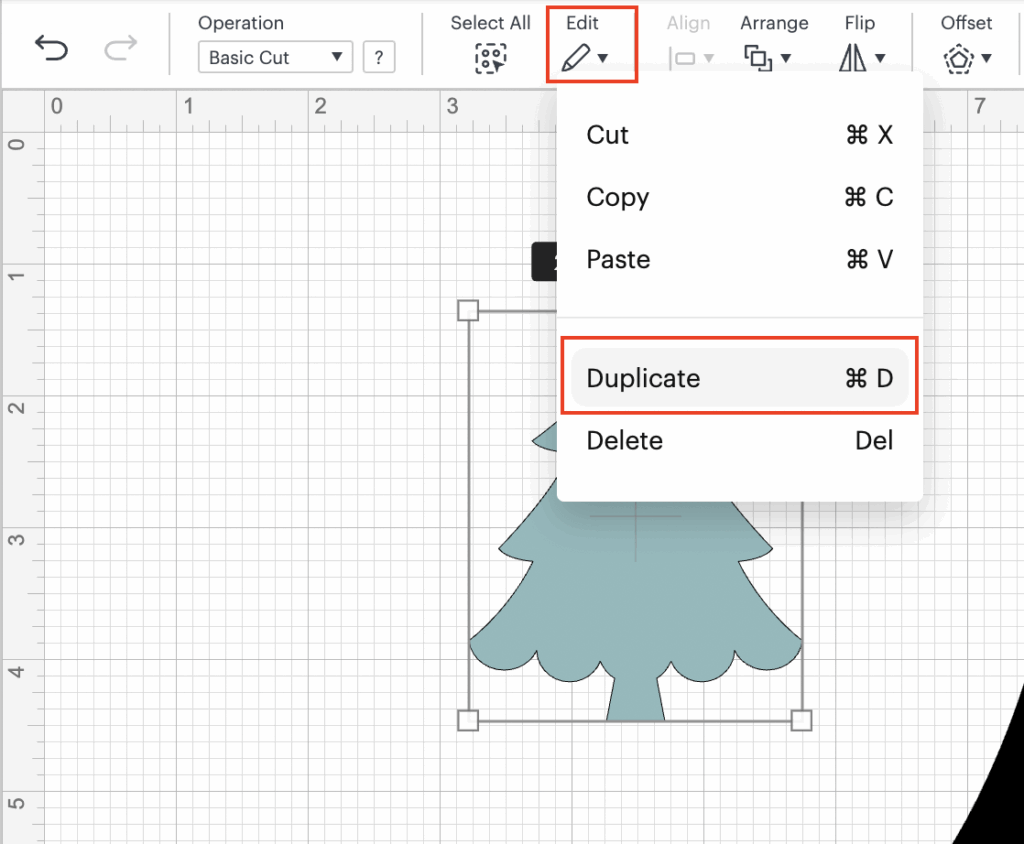The image size is (1024, 844).
Task: Click the Undo arrow
Action: coord(51,48)
